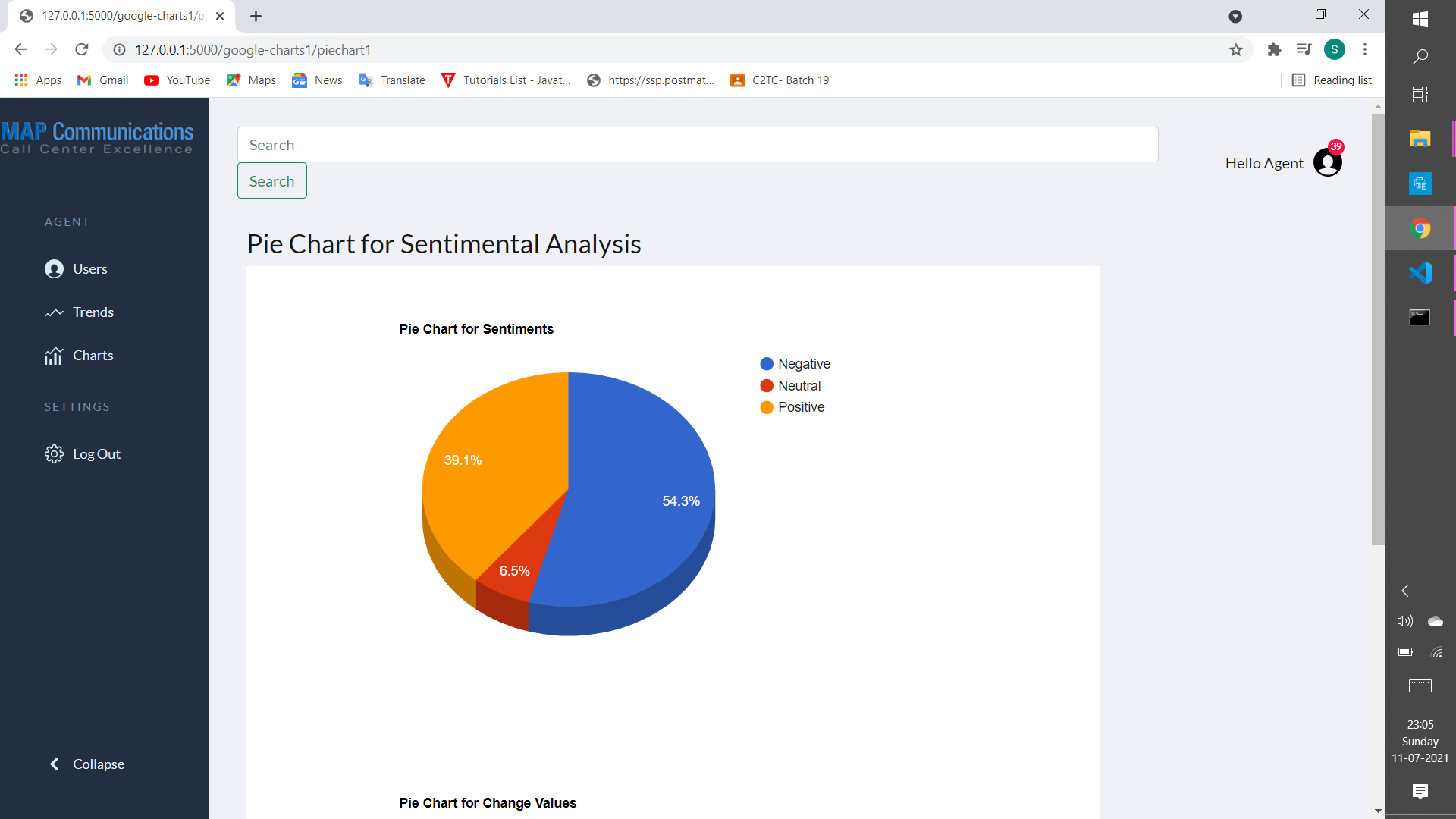Open the Gmail bookmark
The height and width of the screenshot is (819, 1456).
pyautogui.click(x=102, y=80)
